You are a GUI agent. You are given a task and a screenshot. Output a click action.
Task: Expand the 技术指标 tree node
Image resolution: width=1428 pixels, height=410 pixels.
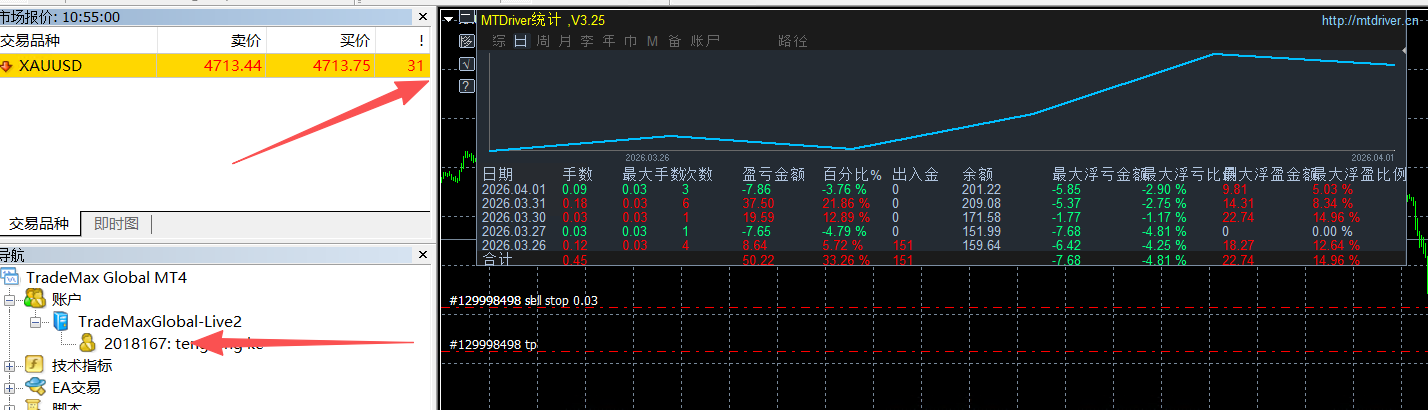10,365
